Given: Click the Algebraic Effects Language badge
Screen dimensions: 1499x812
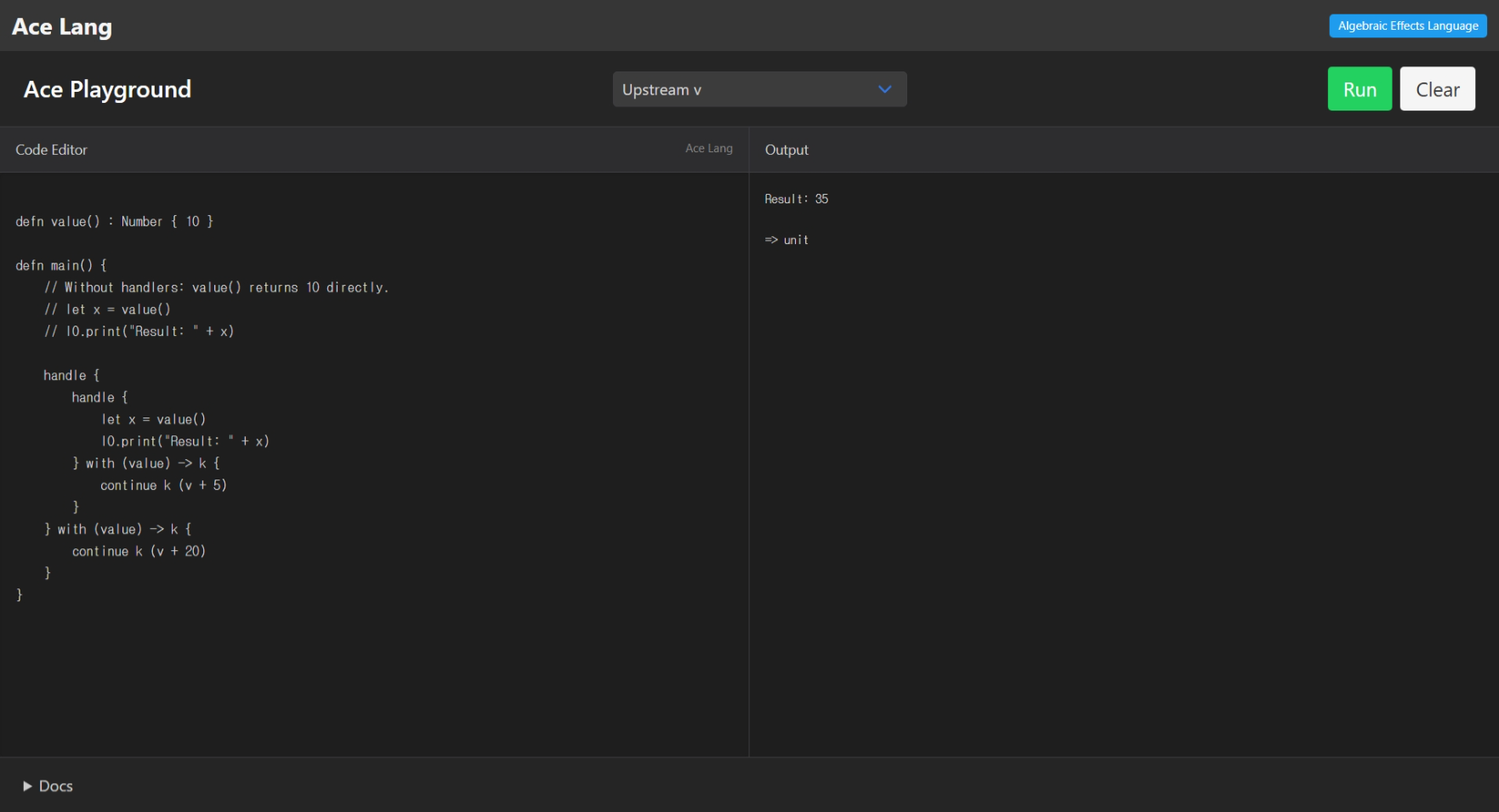Looking at the screenshot, I should point(1408,26).
